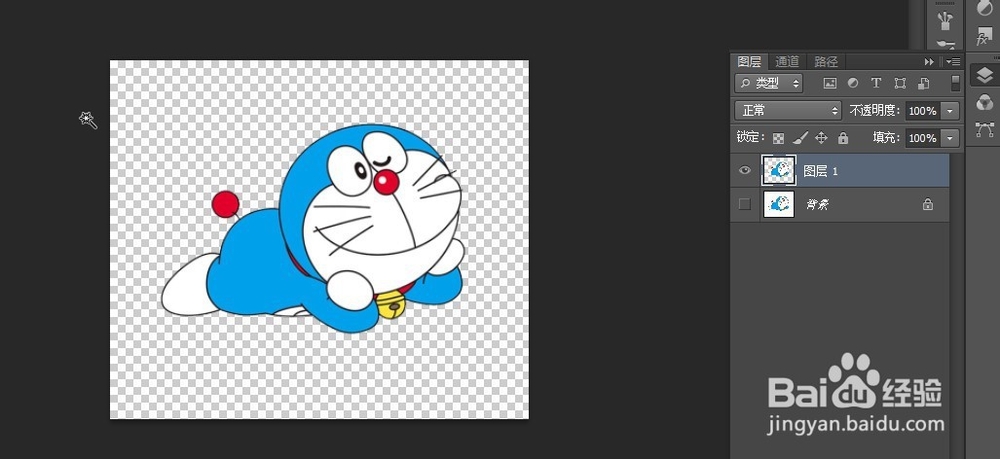
Task: Filter by adjustment layers icon
Action: click(x=853, y=83)
